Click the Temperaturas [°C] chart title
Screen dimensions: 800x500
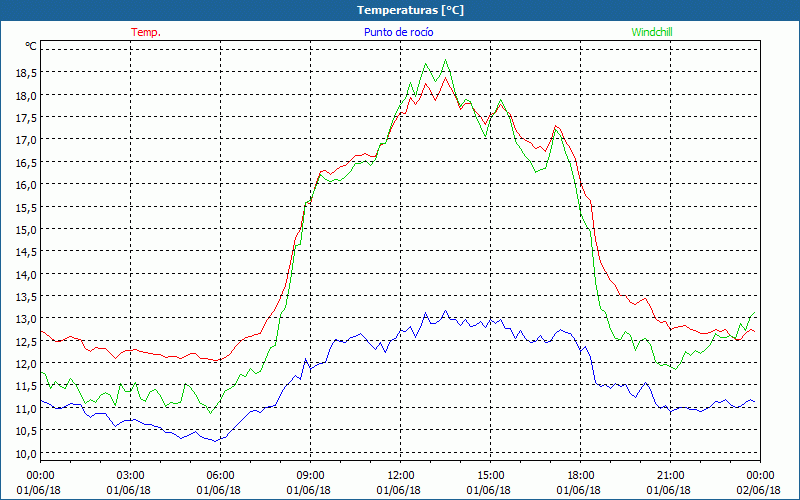(x=410, y=10)
